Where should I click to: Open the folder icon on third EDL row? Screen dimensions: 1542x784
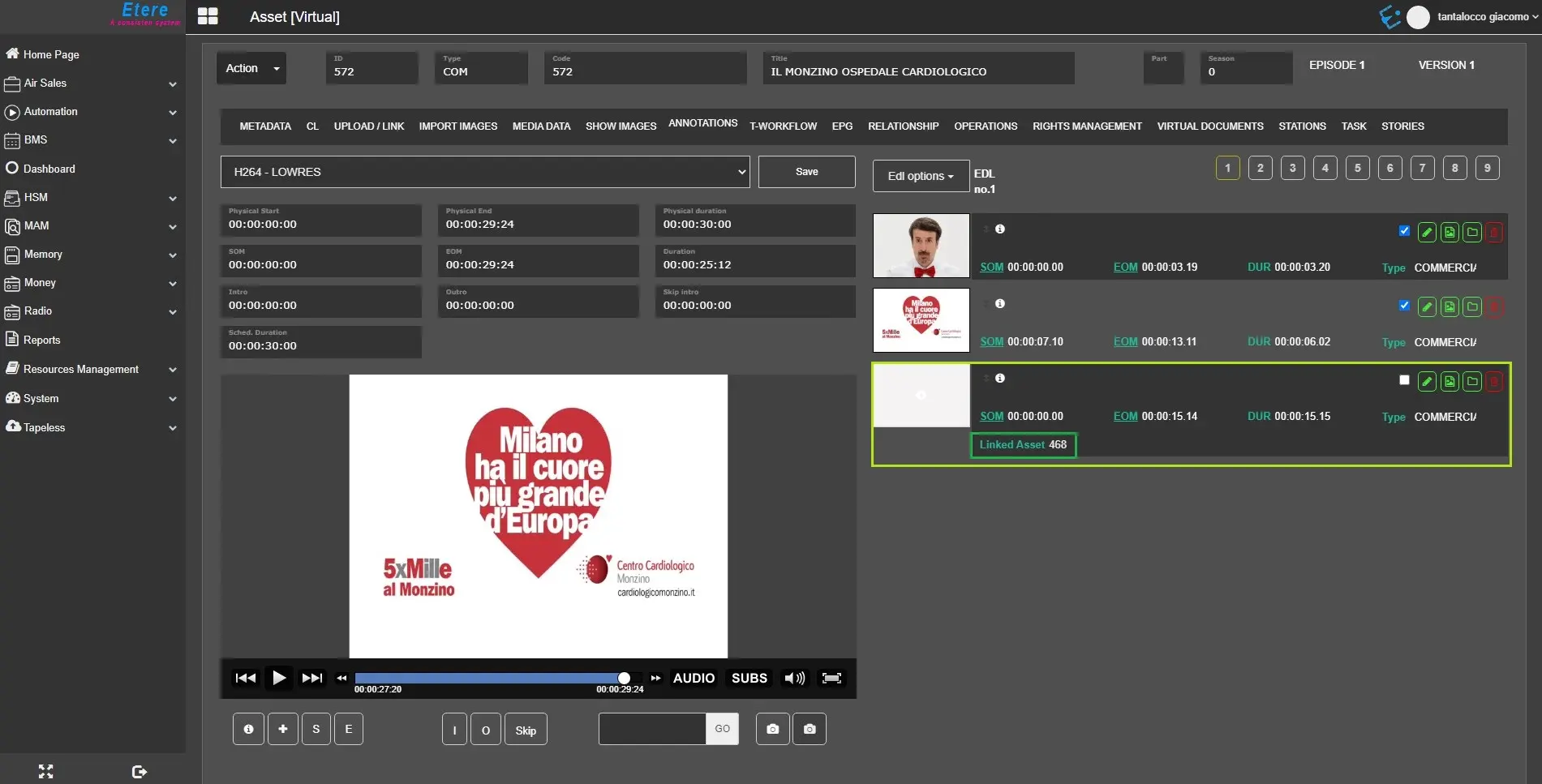(1472, 382)
